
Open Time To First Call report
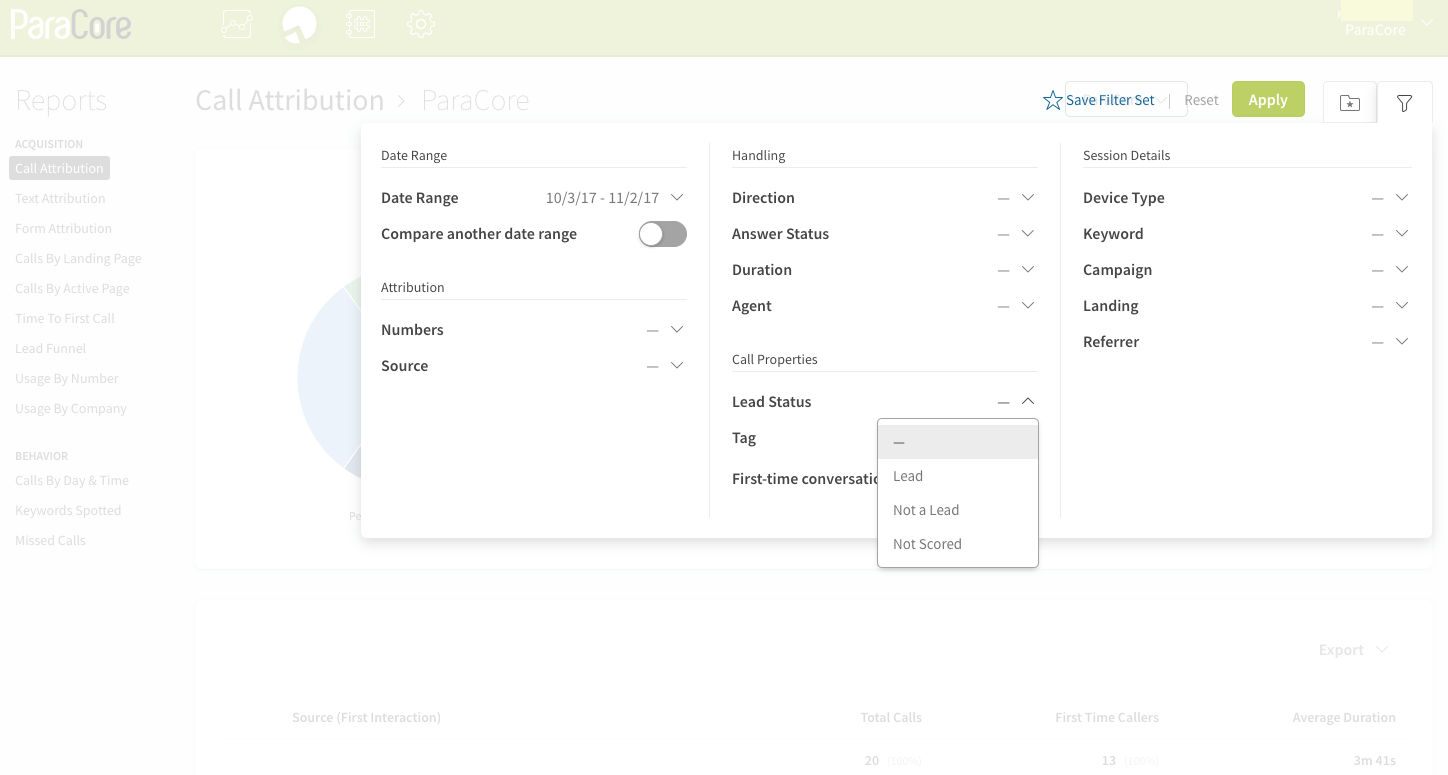click(x=65, y=318)
